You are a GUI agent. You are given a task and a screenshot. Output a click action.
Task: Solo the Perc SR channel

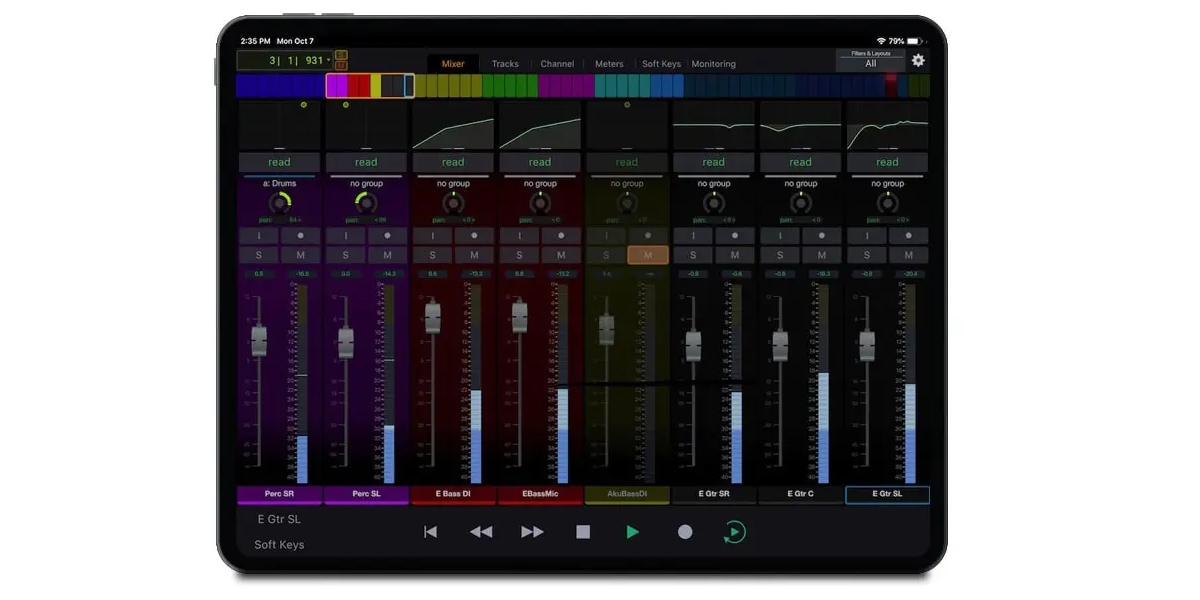point(259,255)
